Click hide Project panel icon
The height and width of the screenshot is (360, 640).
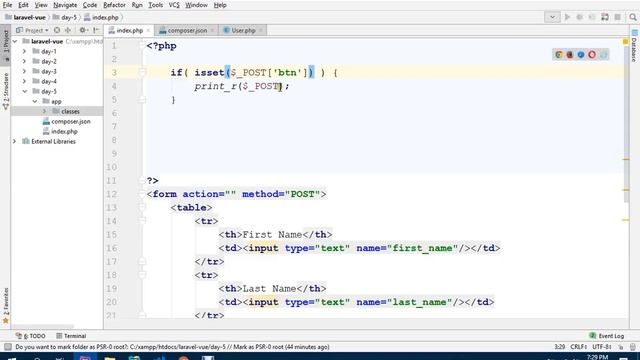click(x=96, y=30)
